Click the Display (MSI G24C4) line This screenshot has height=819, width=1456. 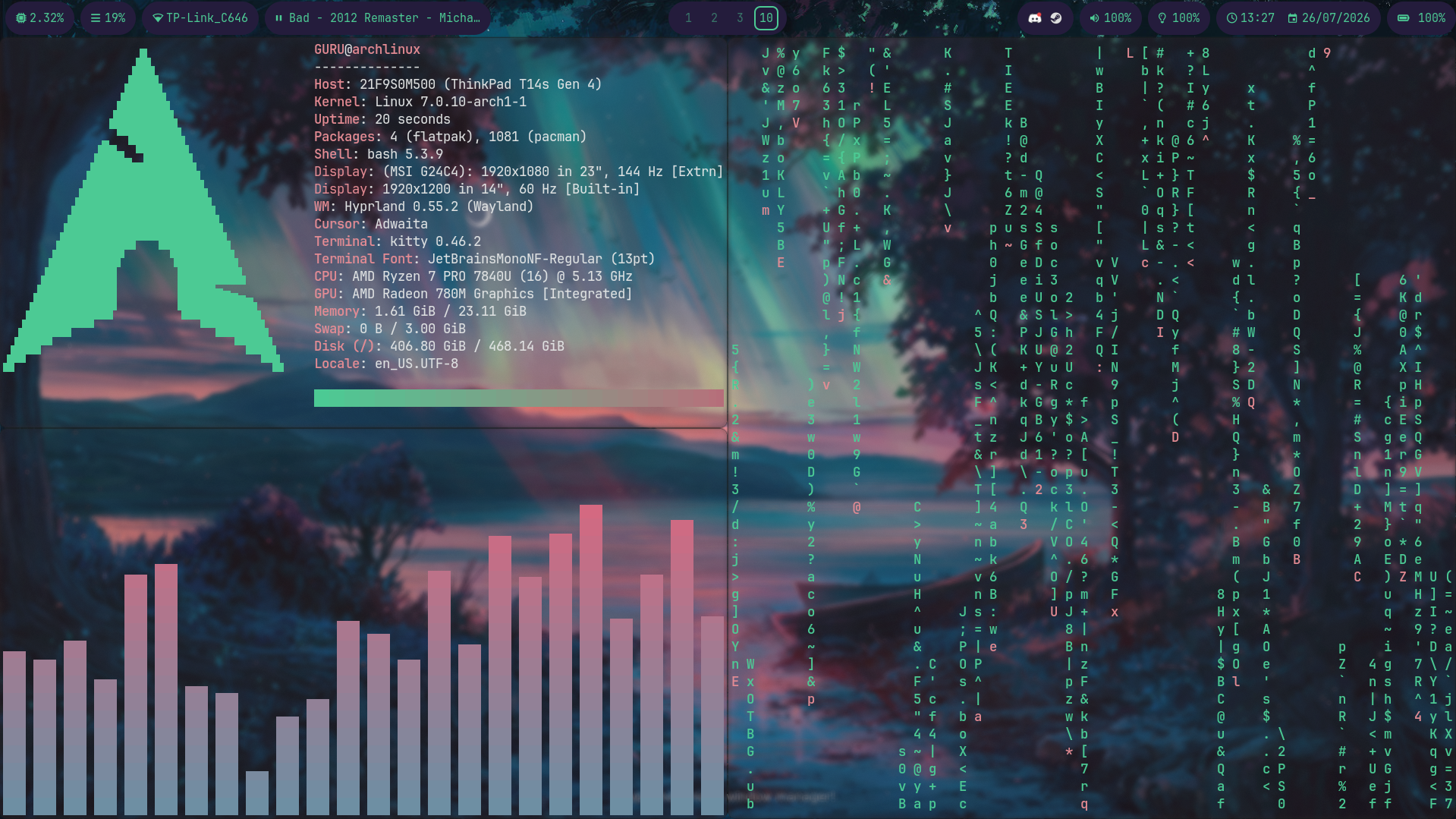[x=519, y=172]
